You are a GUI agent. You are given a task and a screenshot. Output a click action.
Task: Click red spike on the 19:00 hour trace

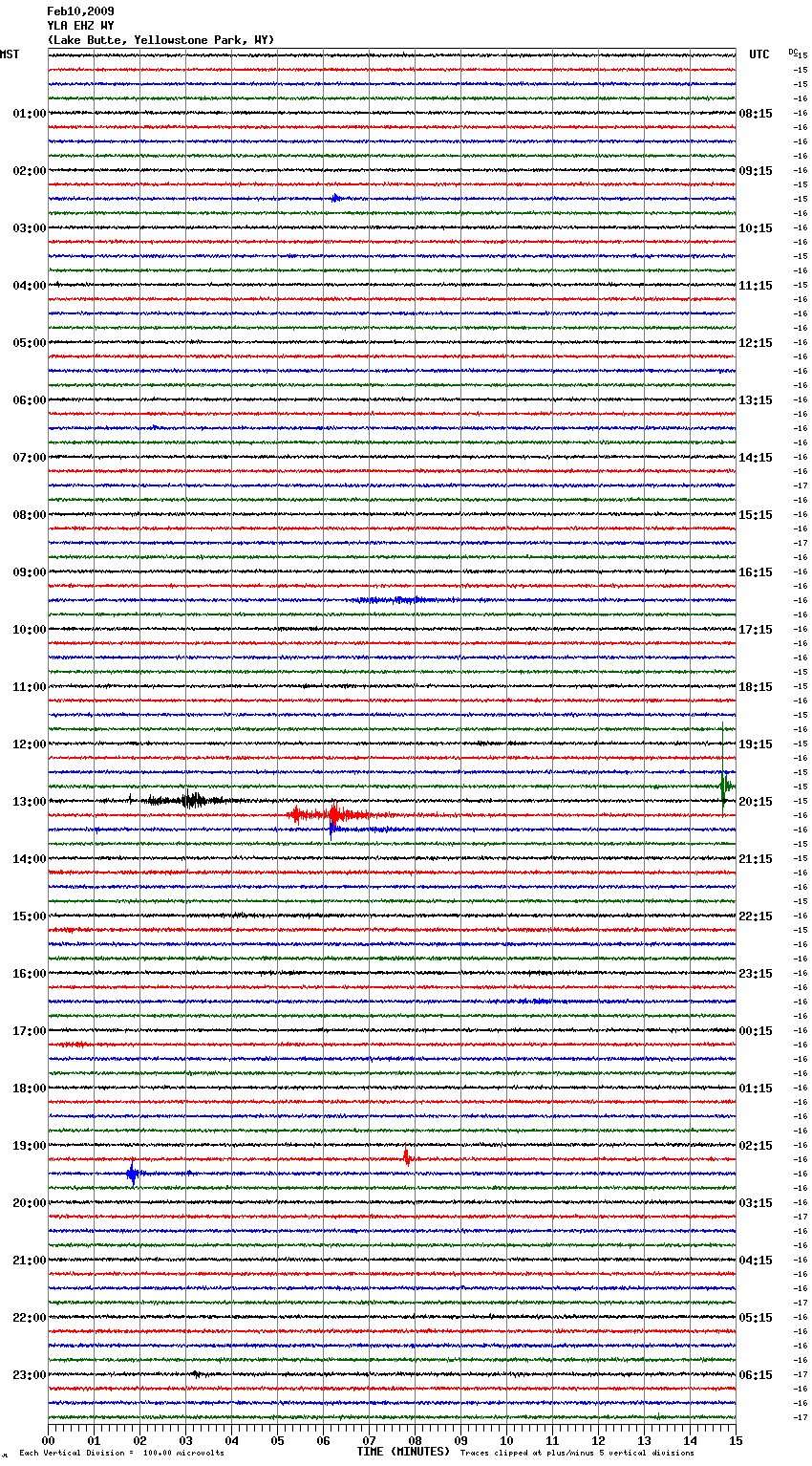click(x=406, y=1156)
